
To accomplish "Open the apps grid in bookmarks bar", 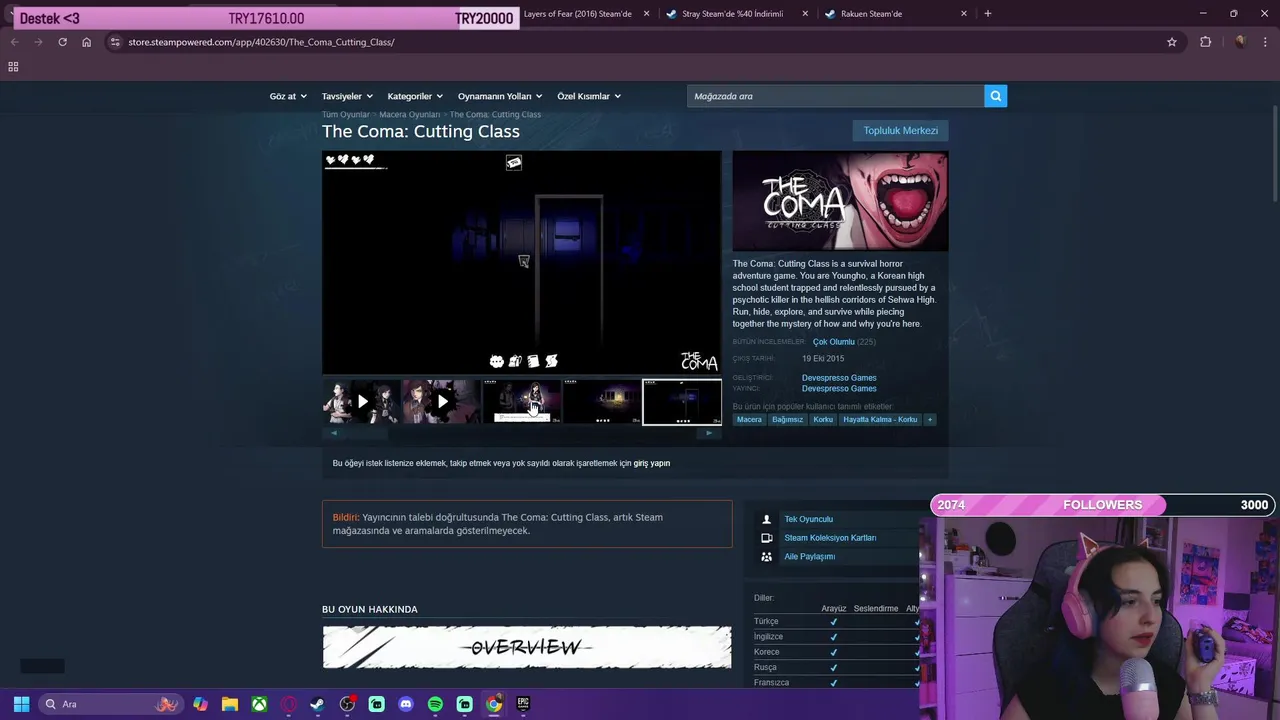I will 13,67.
